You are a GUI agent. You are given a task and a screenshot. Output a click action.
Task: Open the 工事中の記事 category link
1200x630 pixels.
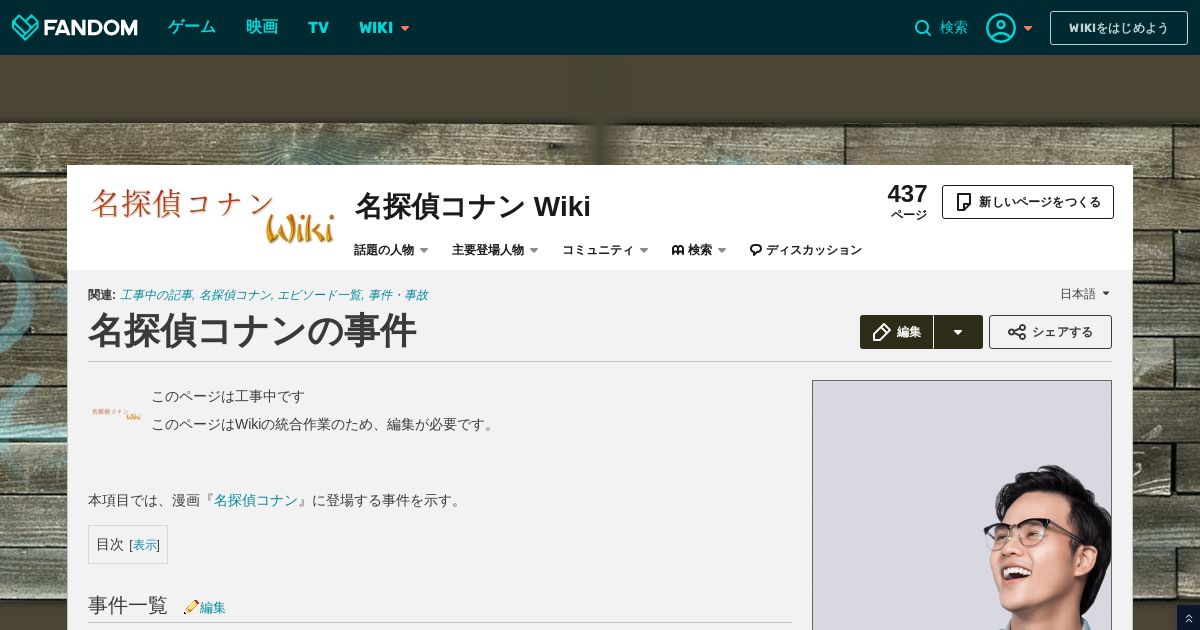157,295
